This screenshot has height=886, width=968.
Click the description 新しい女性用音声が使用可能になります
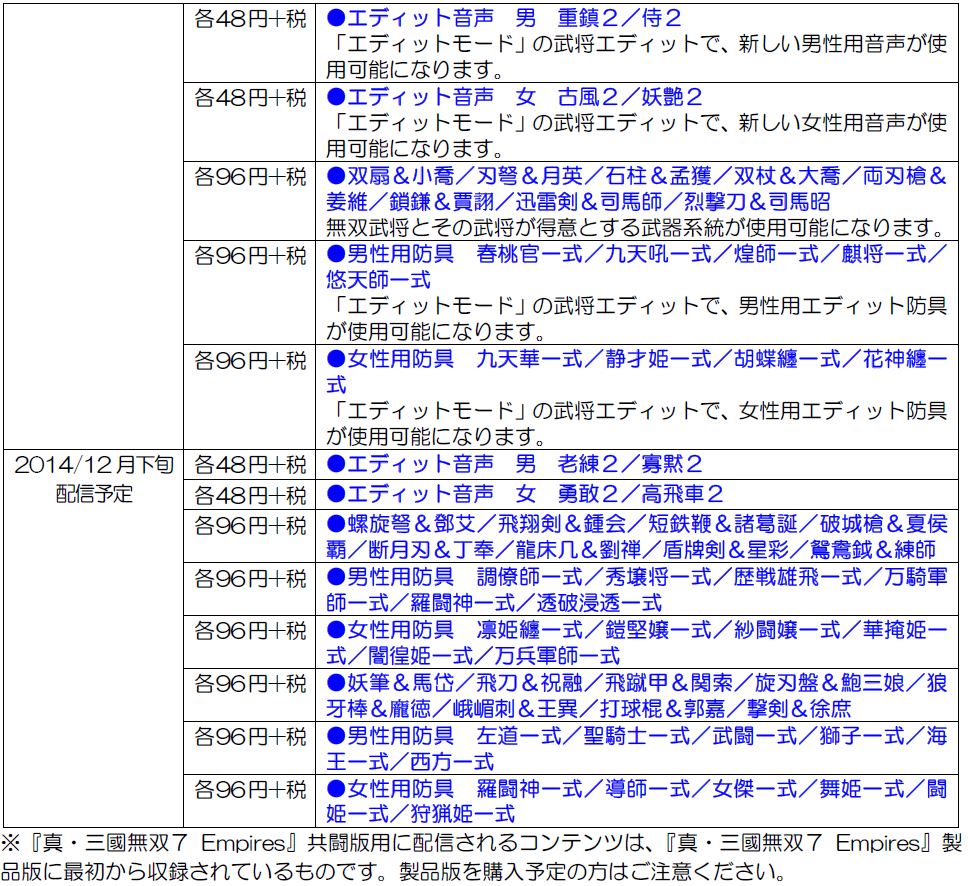click(636, 135)
